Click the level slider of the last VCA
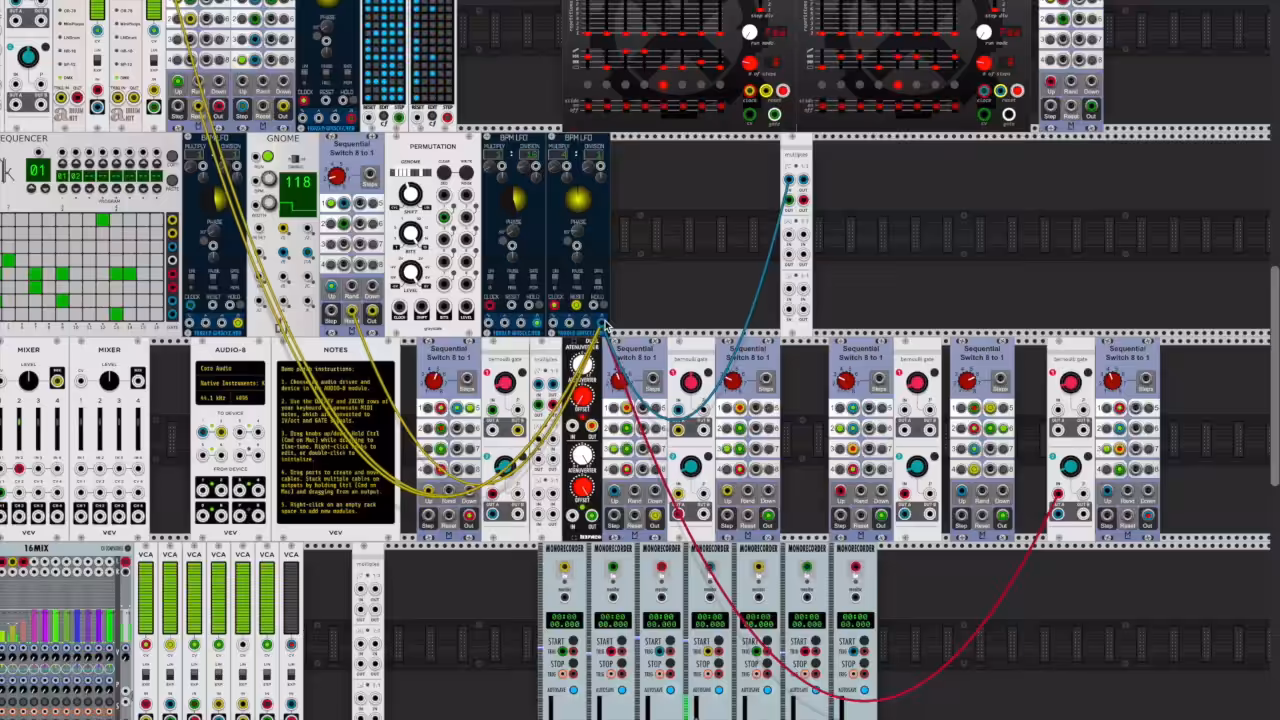Viewport: 1280px width, 720px height. [290, 597]
